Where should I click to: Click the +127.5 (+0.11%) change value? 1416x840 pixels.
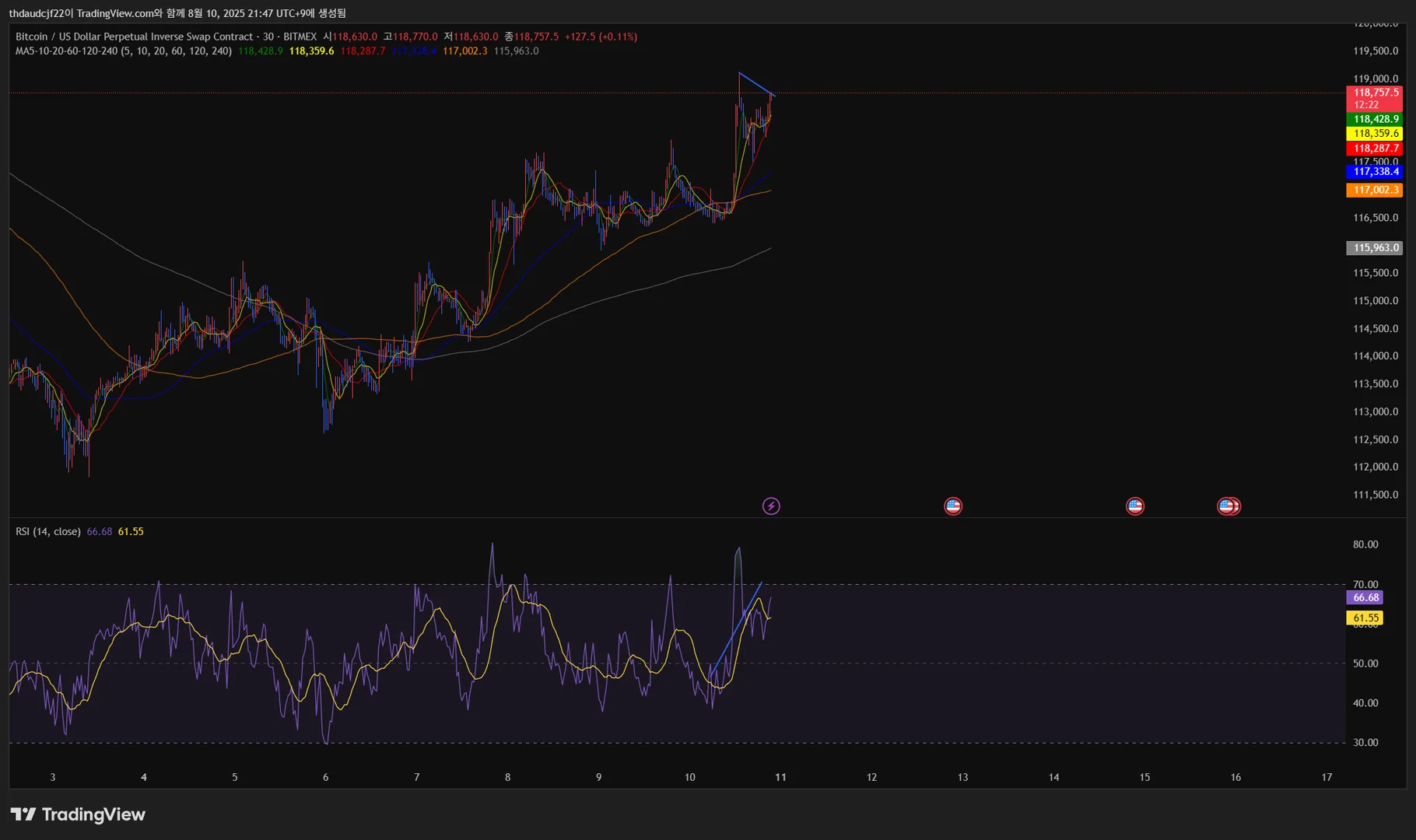[x=601, y=37]
